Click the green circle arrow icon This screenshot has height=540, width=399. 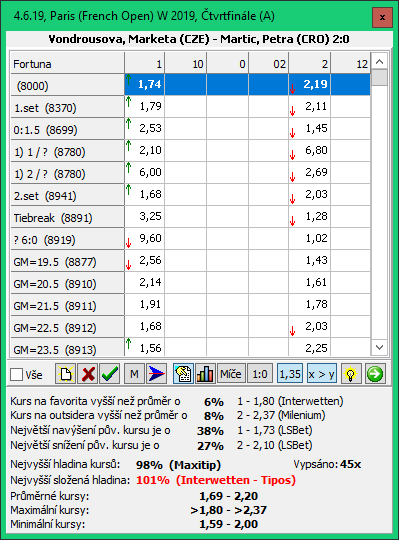pos(375,374)
